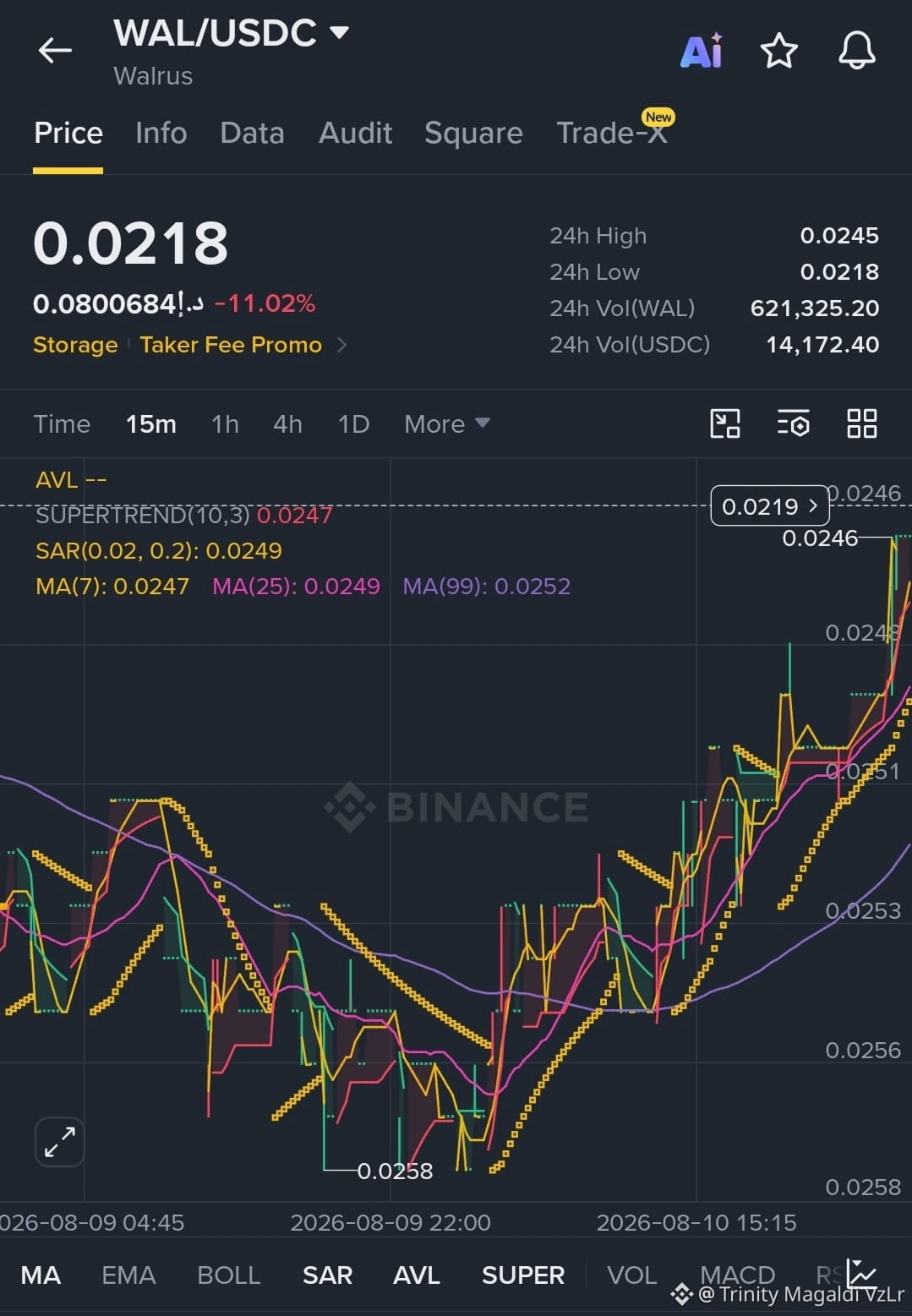This screenshot has height=1316, width=912.
Task: Toggle the BOLL indicator
Action: pos(228,1275)
